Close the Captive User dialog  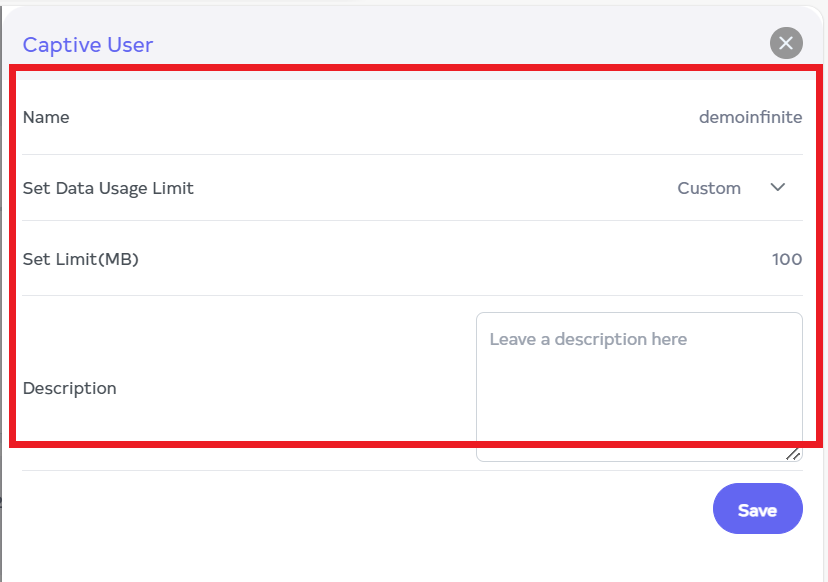click(x=786, y=43)
